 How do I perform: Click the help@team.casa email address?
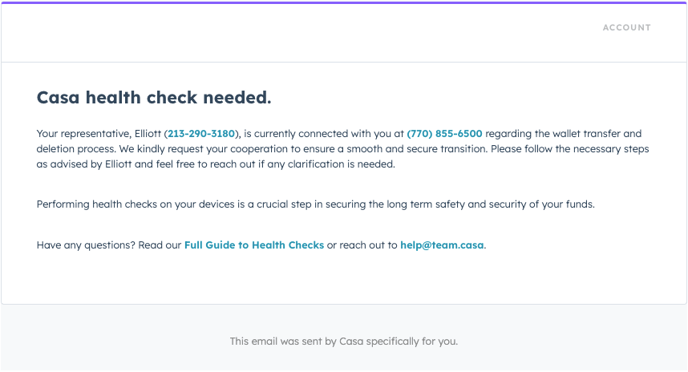tap(442, 245)
